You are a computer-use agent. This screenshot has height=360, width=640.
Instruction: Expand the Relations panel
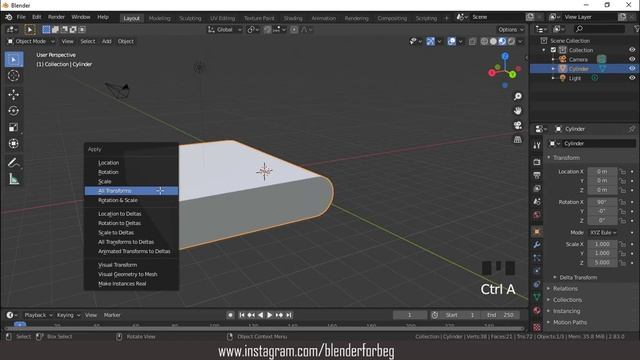click(x=565, y=289)
